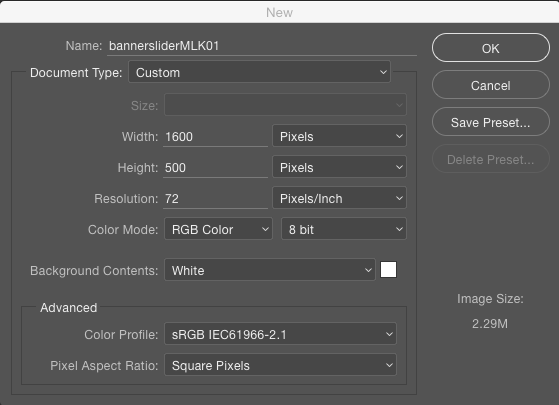Open the 8 bit depth dropdown
The height and width of the screenshot is (405, 559).
coord(344,229)
